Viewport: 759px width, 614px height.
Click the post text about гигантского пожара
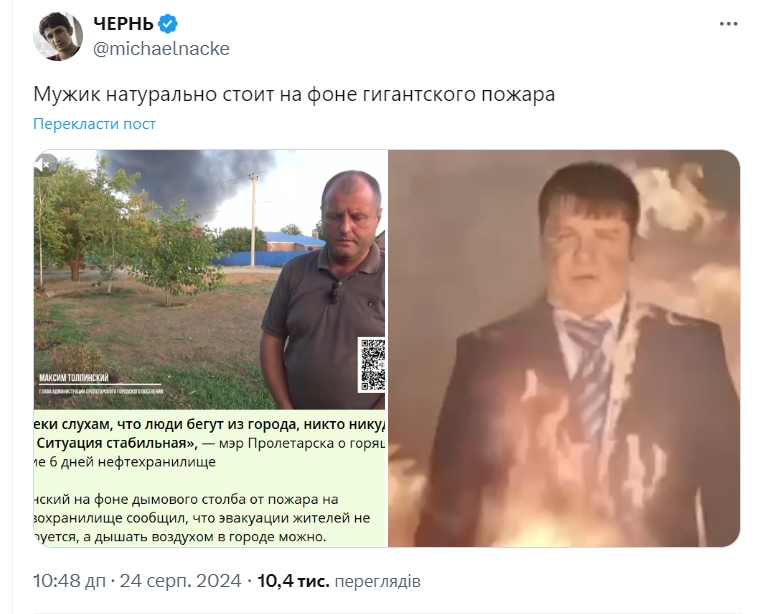(294, 94)
